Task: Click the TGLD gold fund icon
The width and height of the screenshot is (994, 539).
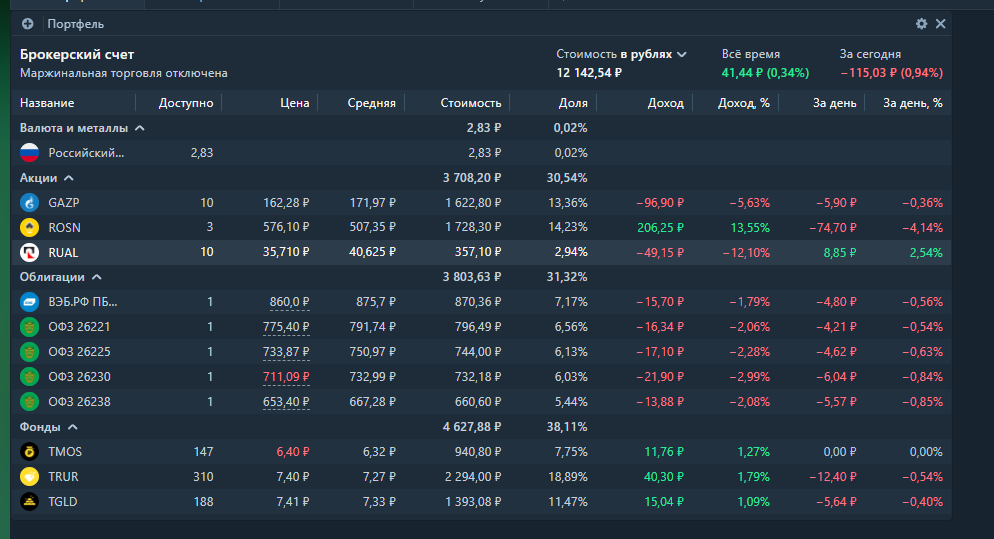Action: (29, 502)
